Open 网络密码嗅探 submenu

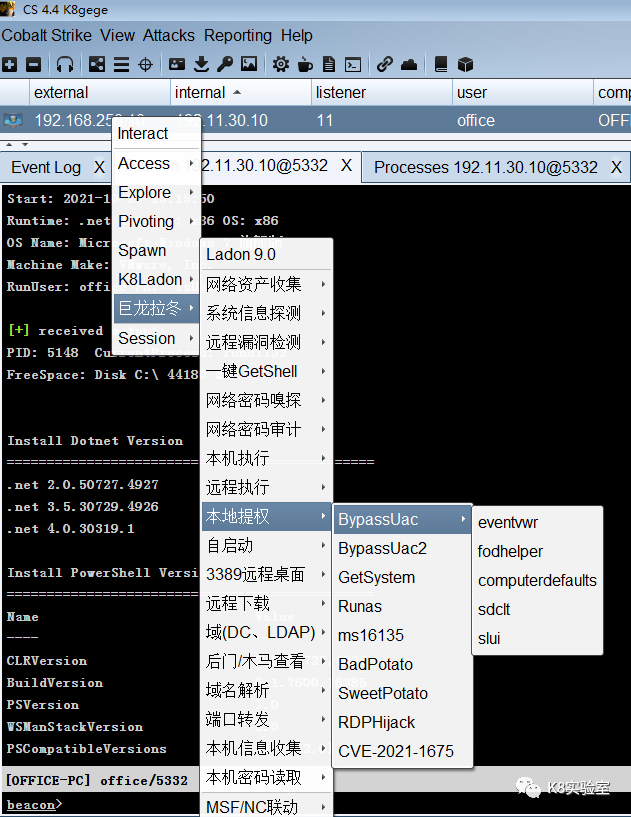[266, 401]
